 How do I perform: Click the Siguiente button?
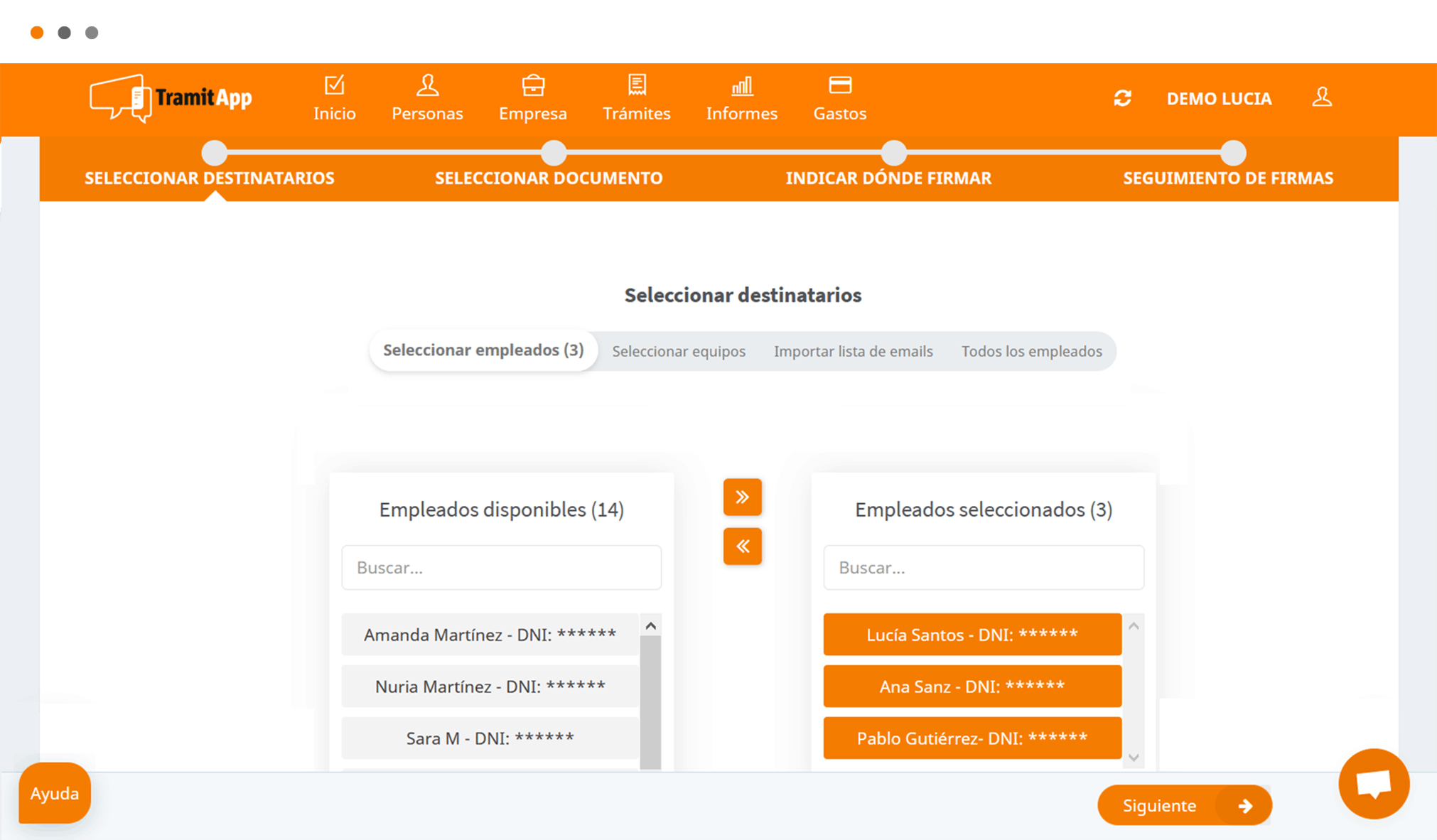(1185, 805)
